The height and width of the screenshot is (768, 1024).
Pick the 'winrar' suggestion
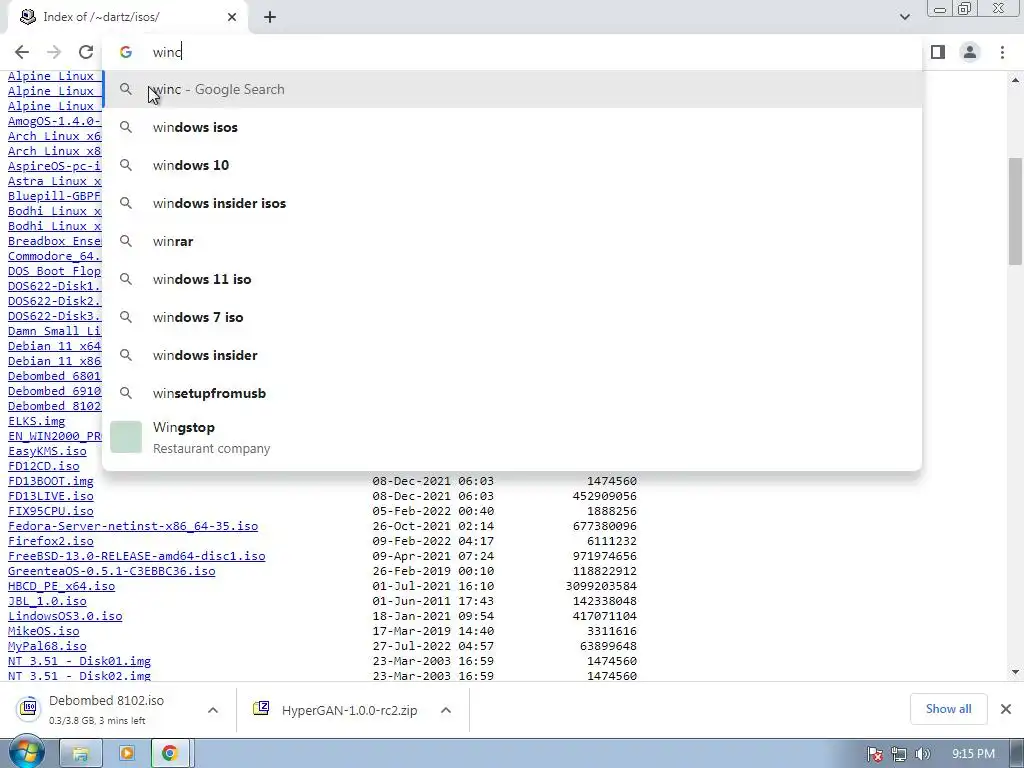click(x=512, y=241)
